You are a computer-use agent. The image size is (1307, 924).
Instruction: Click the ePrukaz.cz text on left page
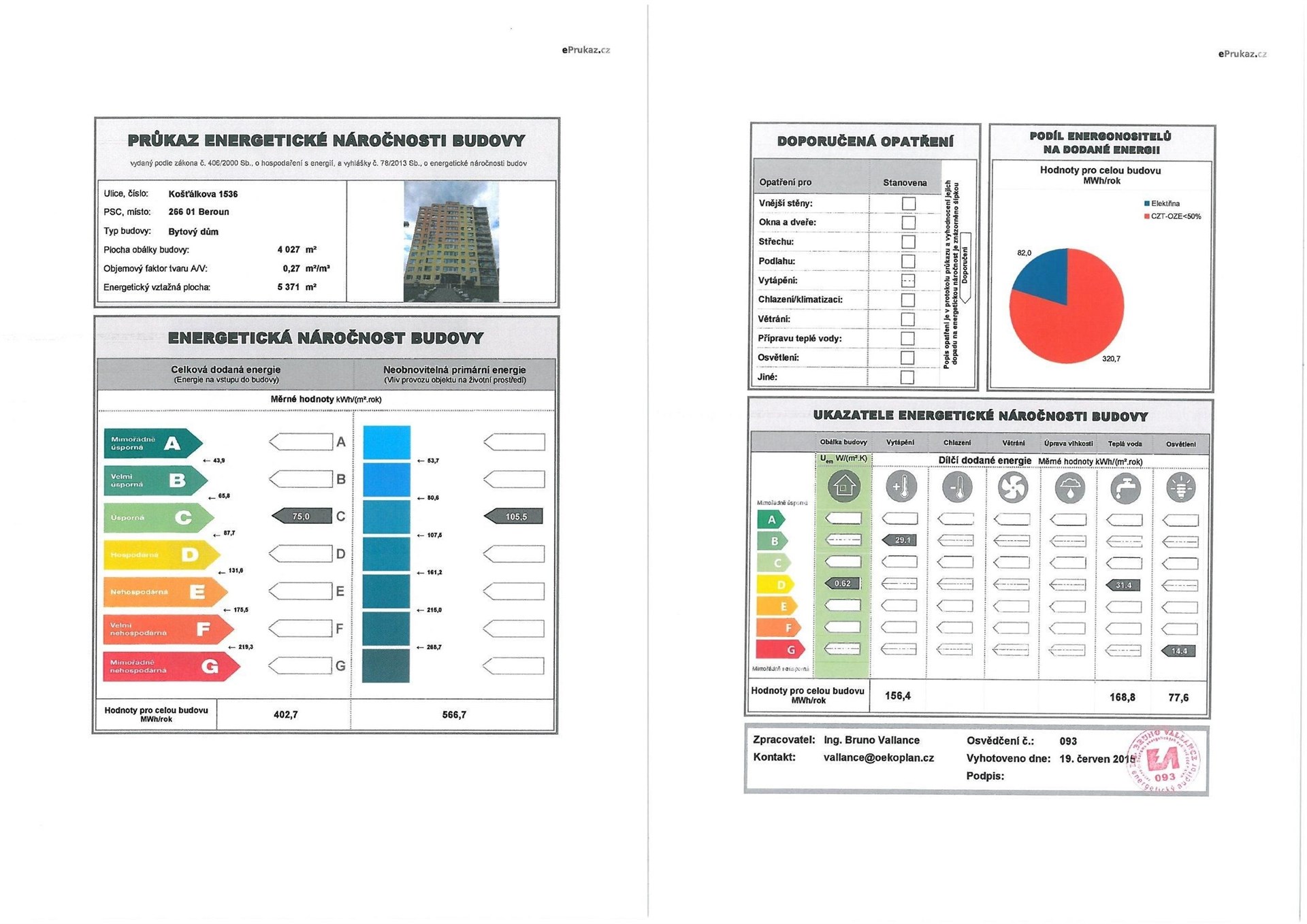click(x=585, y=50)
